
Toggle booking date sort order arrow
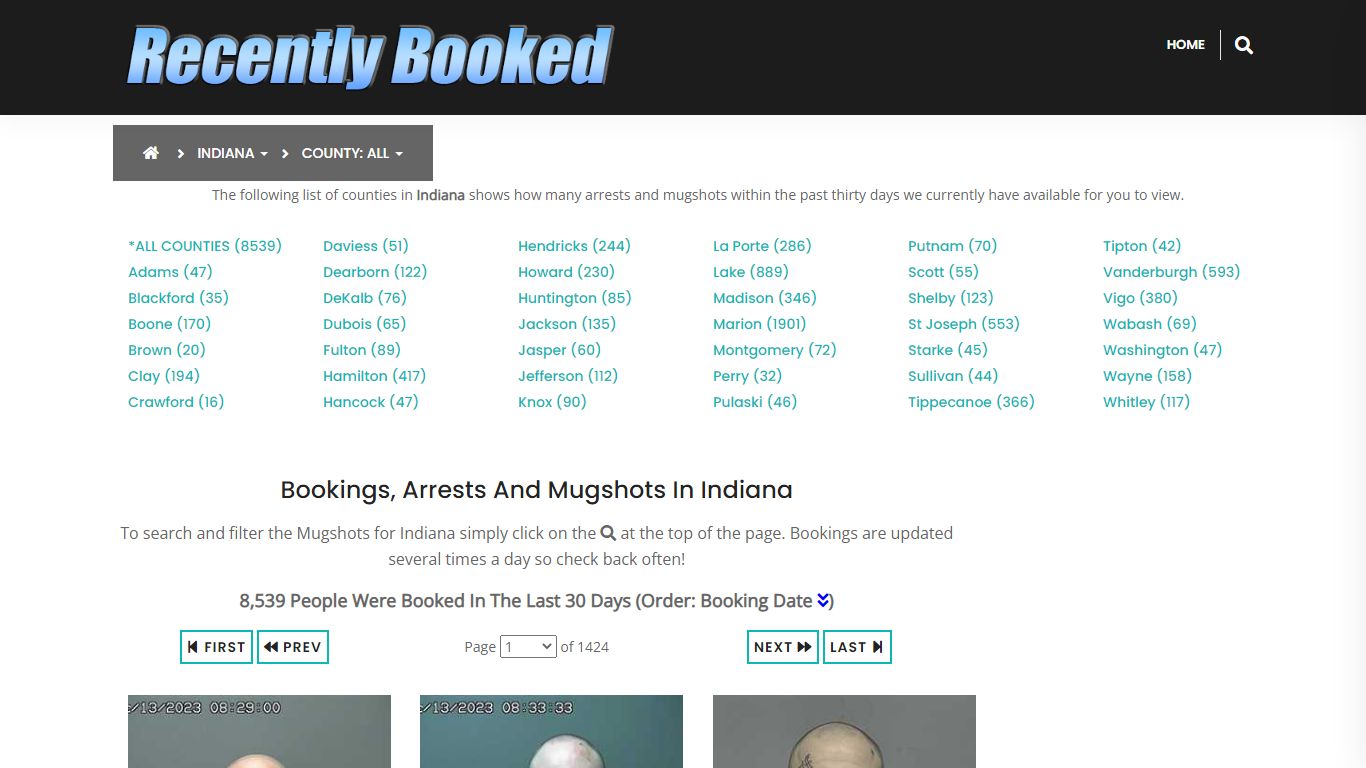(x=823, y=600)
